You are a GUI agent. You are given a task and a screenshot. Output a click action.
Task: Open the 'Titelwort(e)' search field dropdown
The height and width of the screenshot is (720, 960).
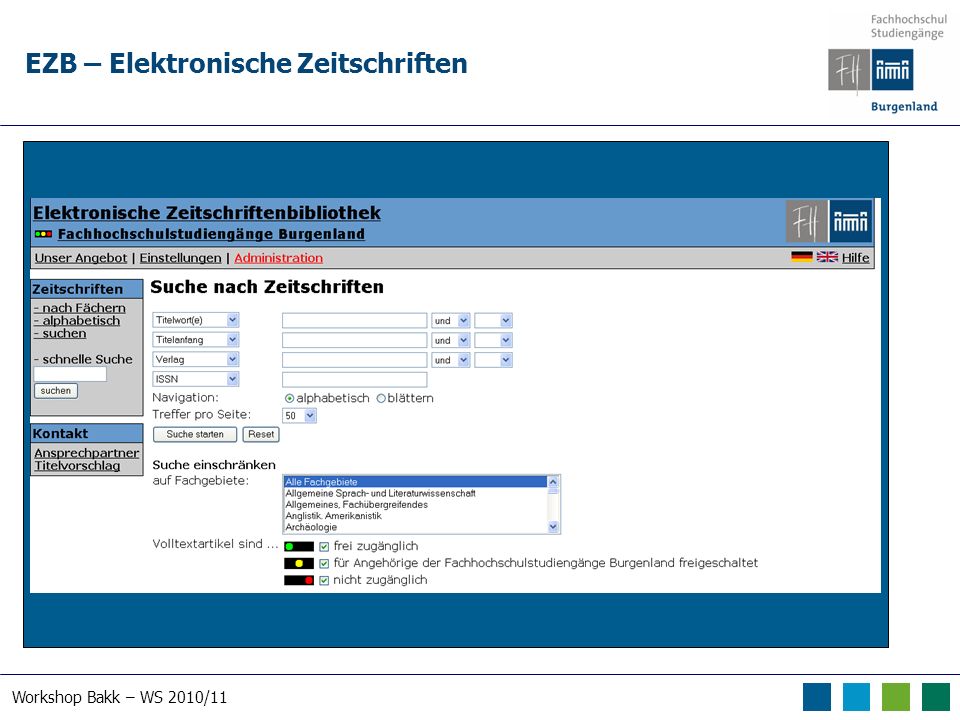(196, 320)
